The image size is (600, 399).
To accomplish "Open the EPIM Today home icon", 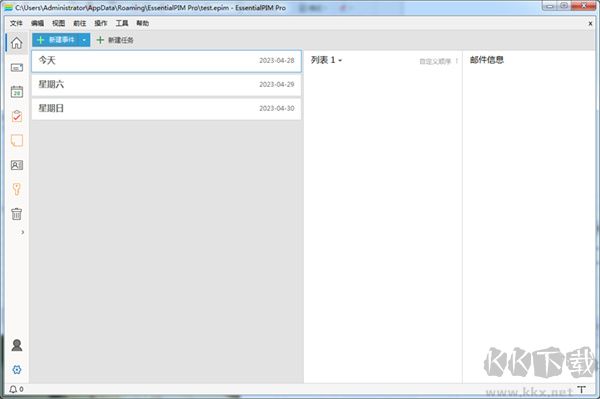I will [x=16, y=43].
